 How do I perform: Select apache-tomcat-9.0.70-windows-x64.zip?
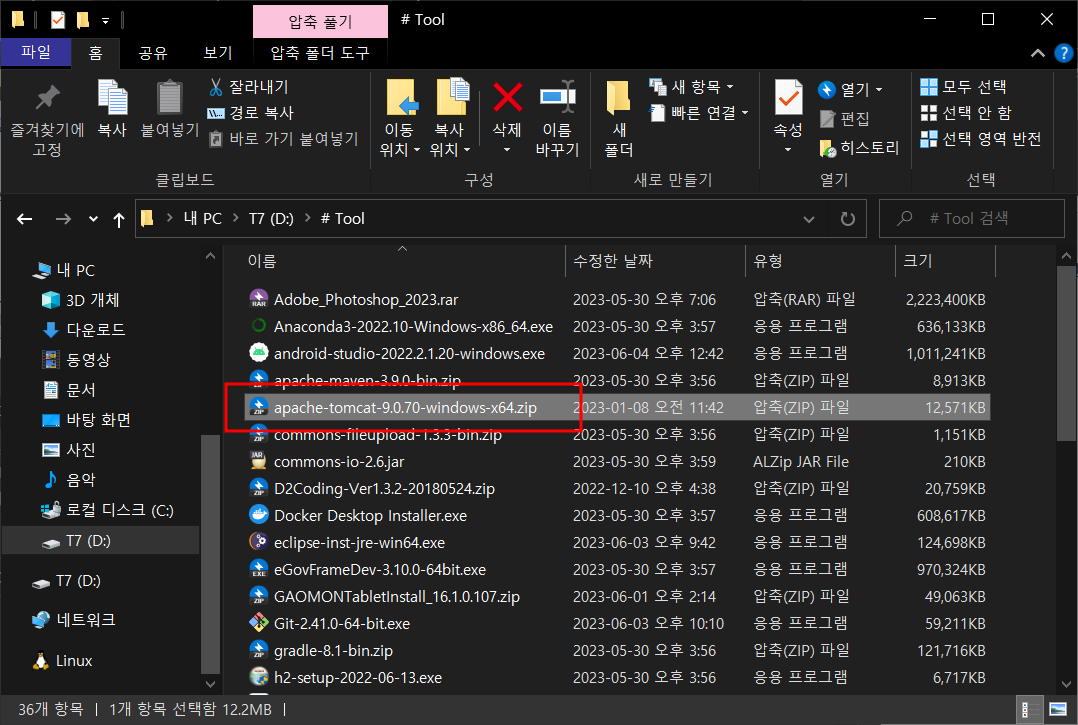(617, 408)
